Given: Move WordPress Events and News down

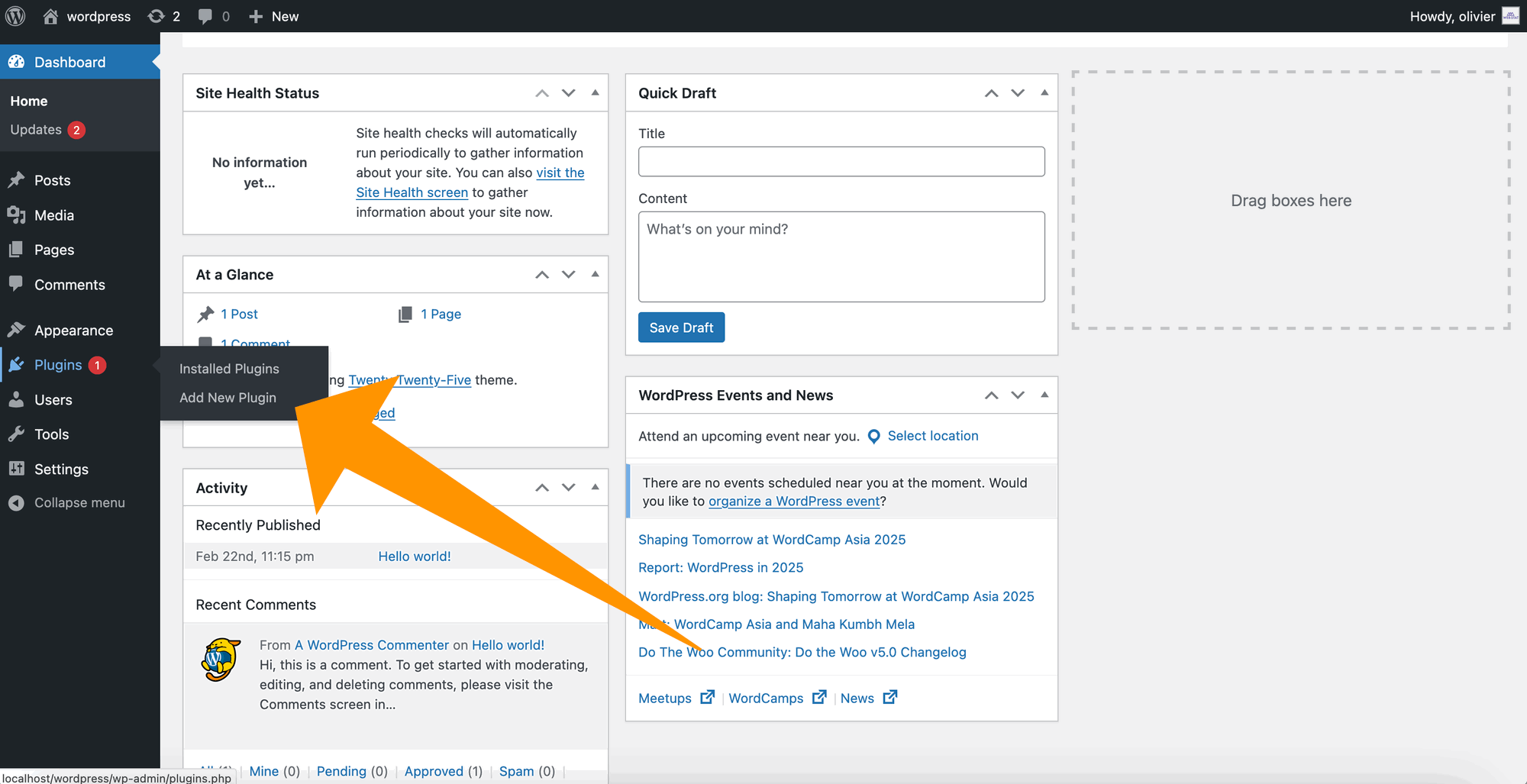Looking at the screenshot, I should [1018, 395].
